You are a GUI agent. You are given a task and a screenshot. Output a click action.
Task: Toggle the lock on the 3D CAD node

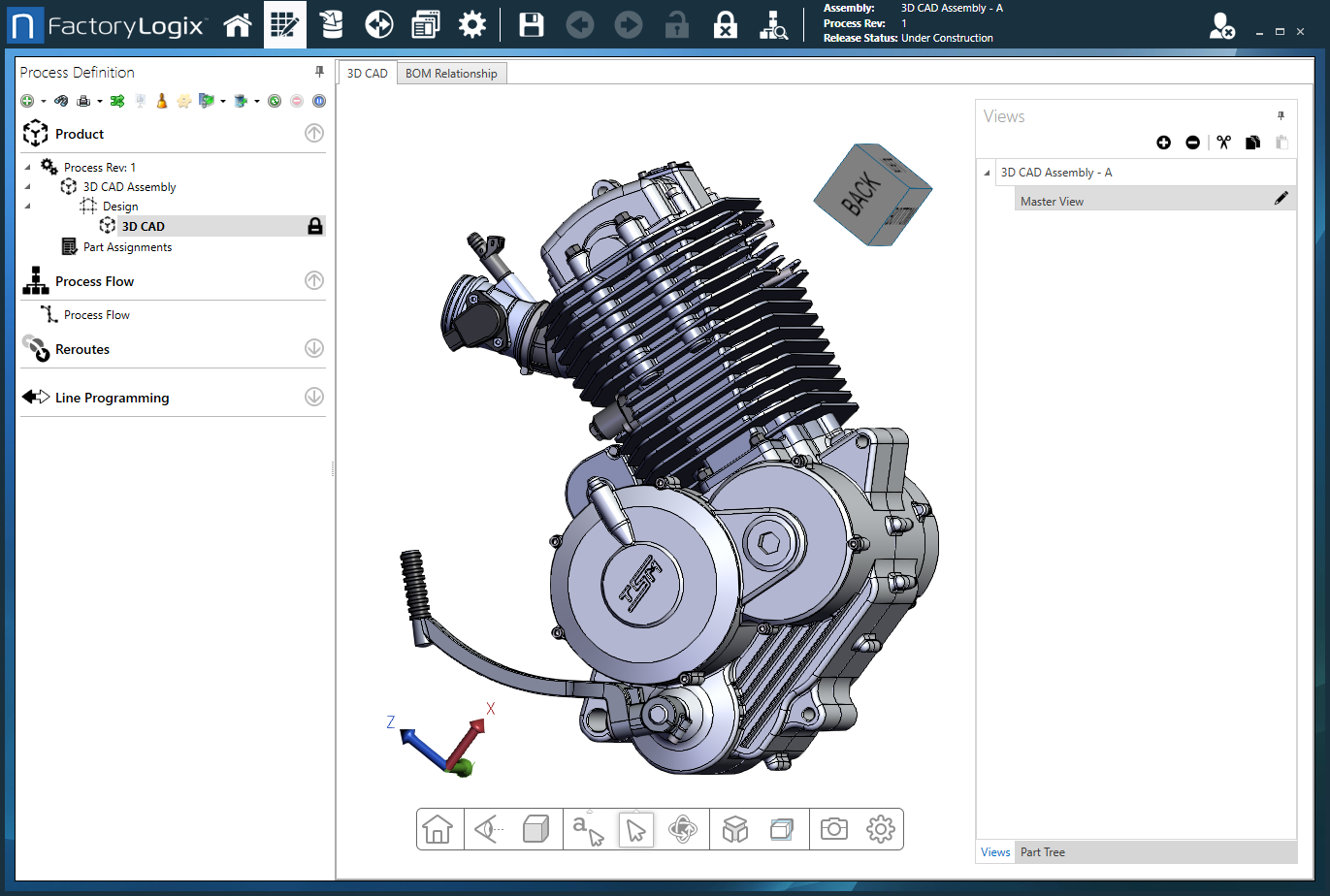click(x=314, y=226)
